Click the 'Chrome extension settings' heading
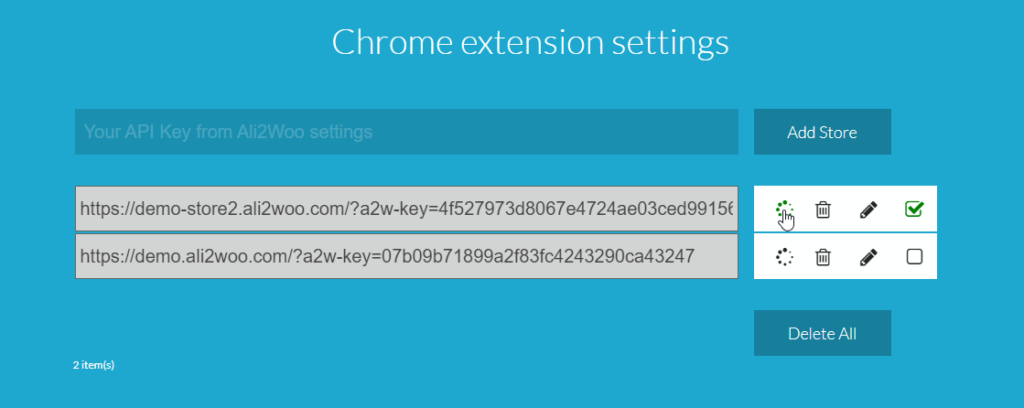The height and width of the screenshot is (408, 1024). coord(530,42)
